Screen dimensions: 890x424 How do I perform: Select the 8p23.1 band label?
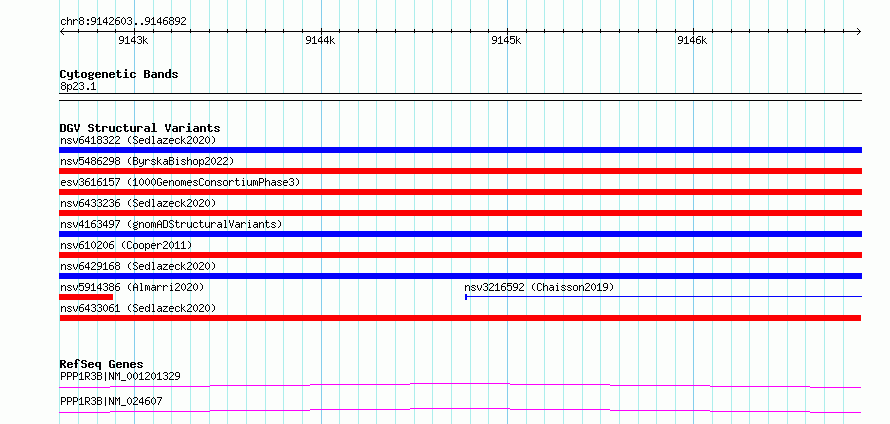(x=78, y=87)
